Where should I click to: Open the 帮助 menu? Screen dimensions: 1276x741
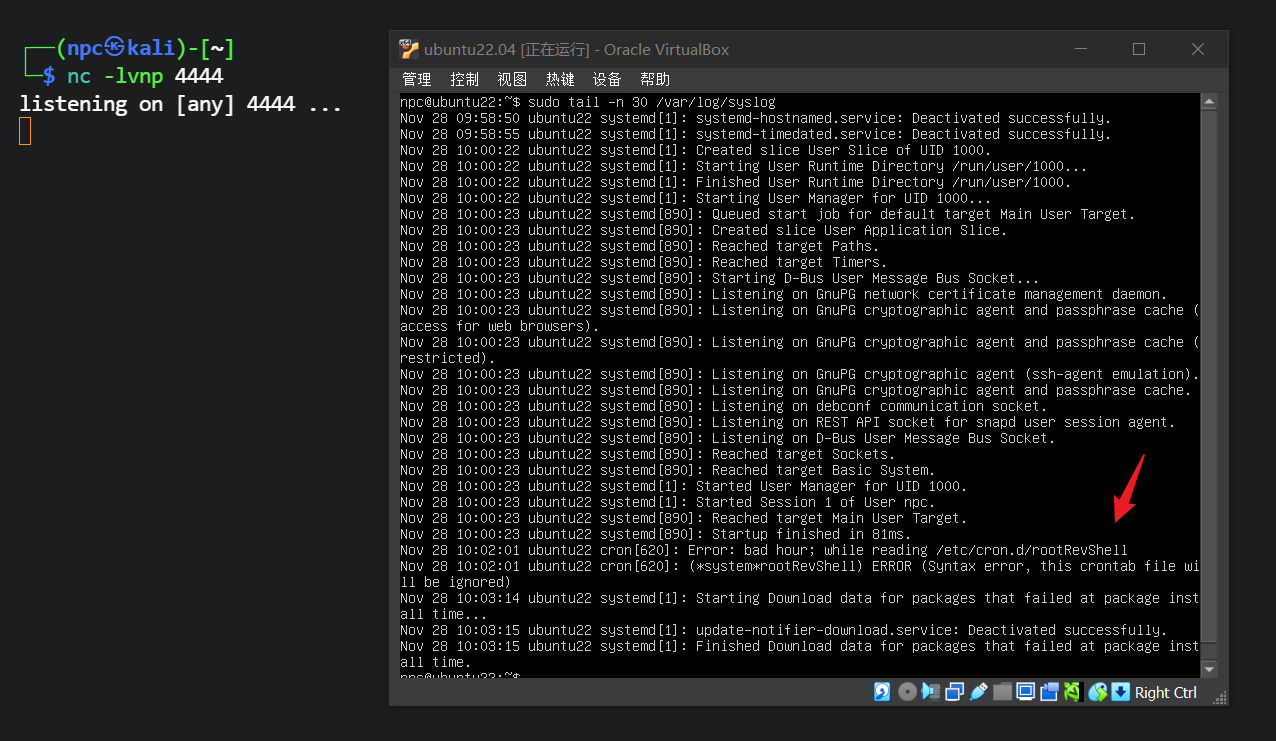(655, 79)
